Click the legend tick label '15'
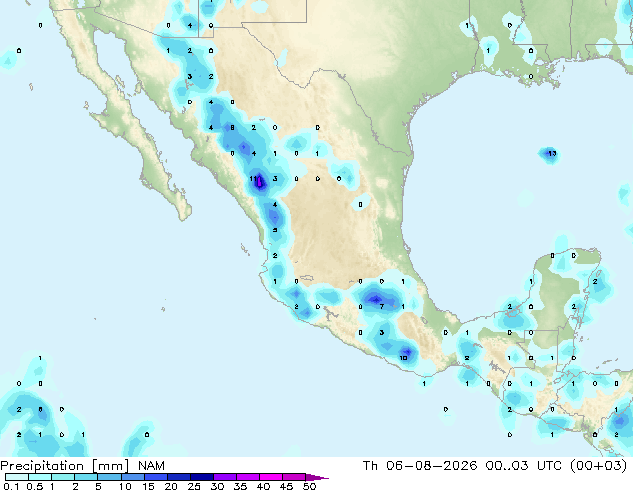This screenshot has width=634, height=490. click(x=148, y=486)
